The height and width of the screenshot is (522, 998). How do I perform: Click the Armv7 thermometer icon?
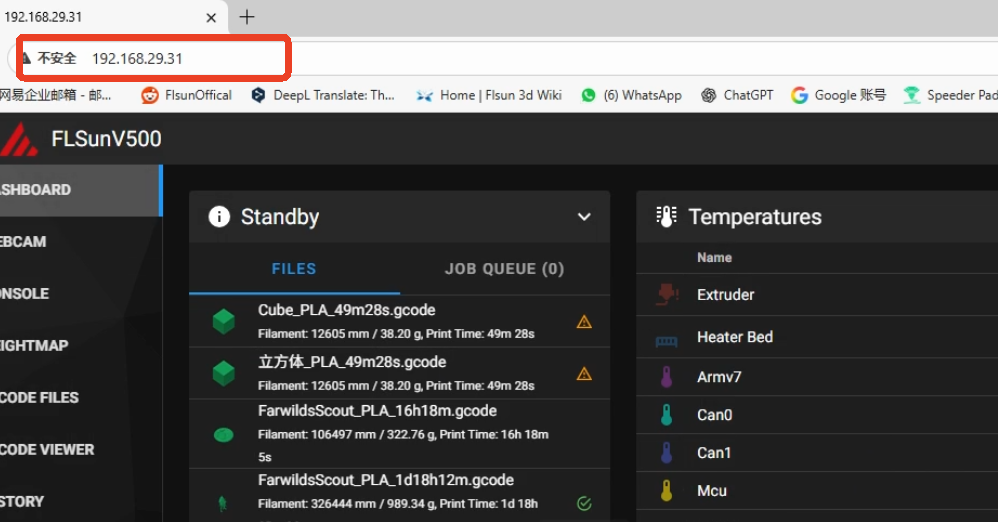point(666,377)
